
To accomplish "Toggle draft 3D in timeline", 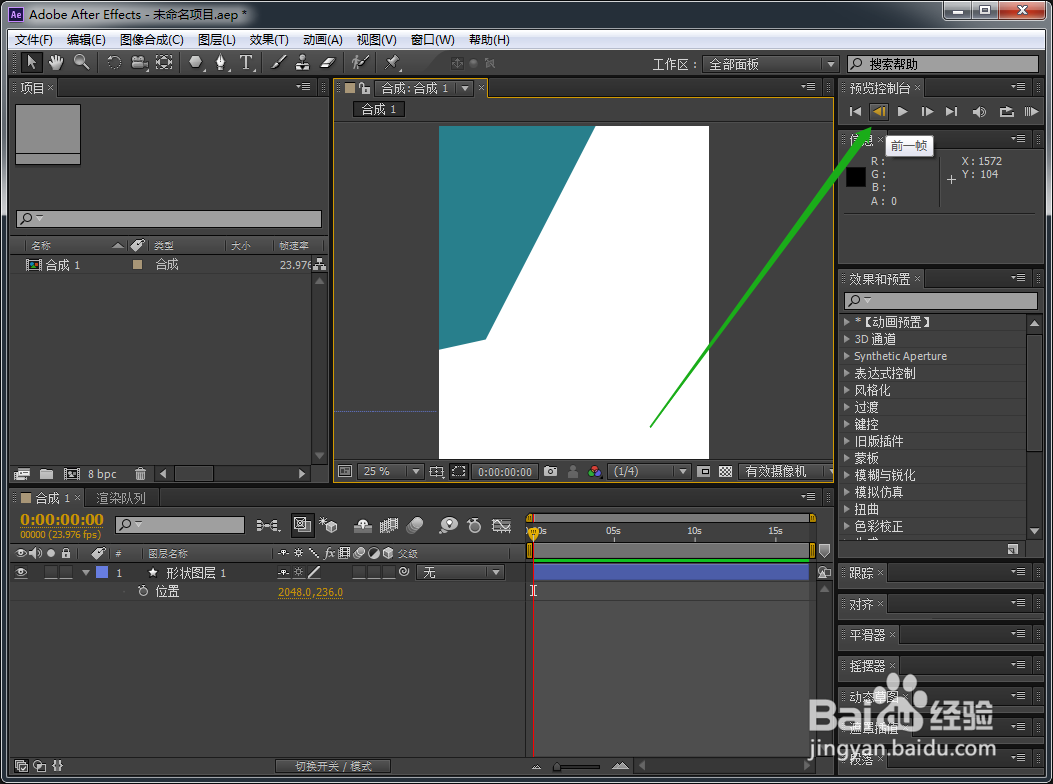I will [x=328, y=525].
